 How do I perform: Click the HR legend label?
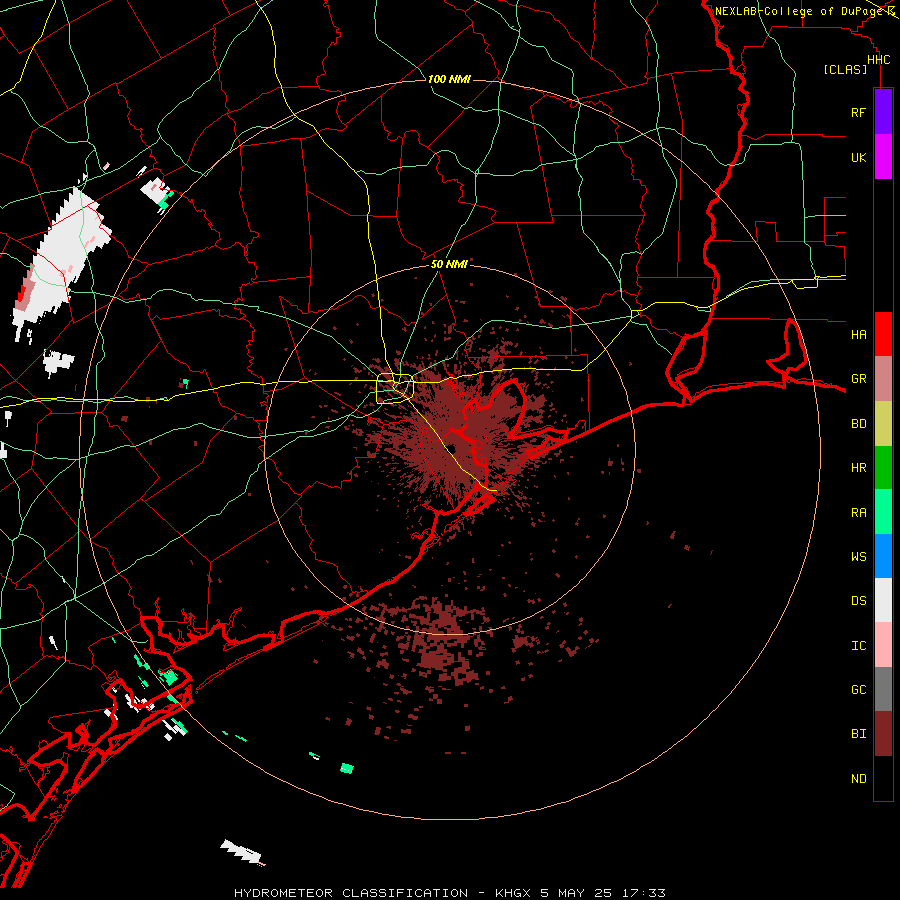tap(858, 468)
